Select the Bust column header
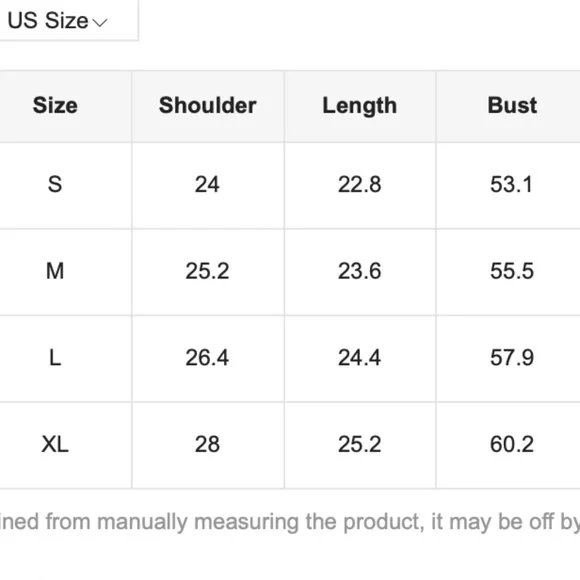 tap(512, 105)
